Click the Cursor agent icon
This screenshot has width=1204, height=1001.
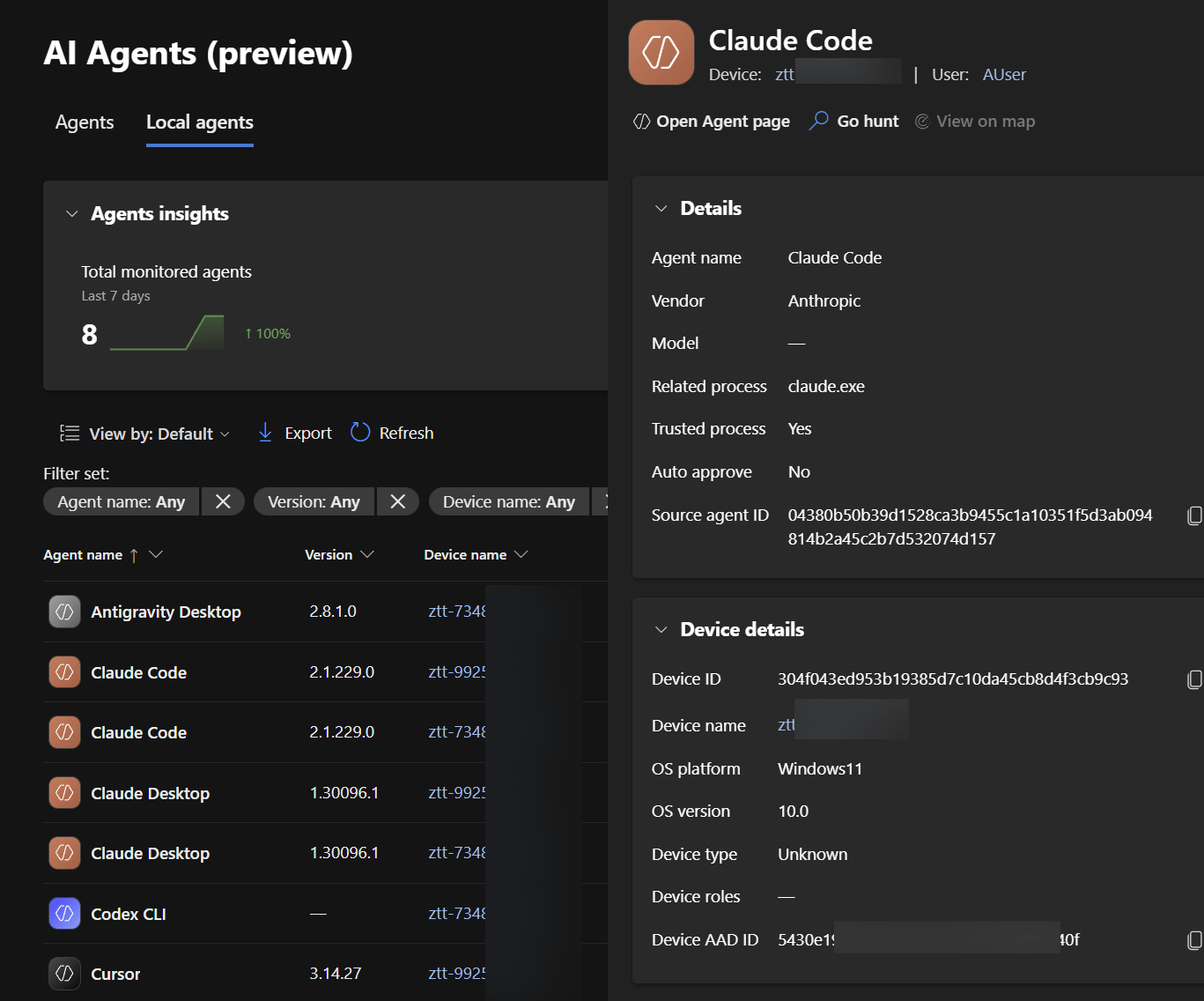tap(64, 974)
